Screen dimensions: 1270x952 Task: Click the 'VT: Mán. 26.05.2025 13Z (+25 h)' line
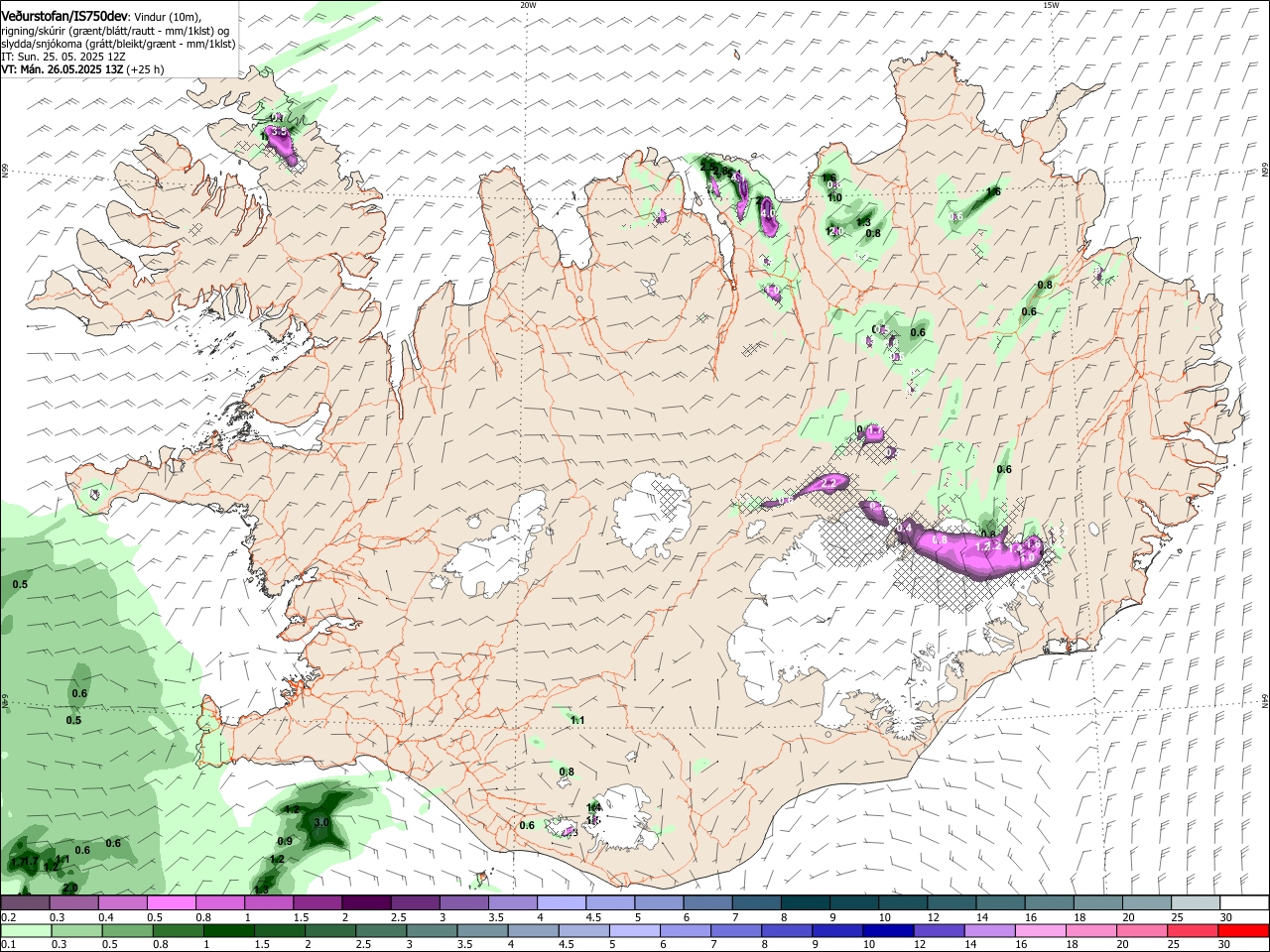coord(82,69)
